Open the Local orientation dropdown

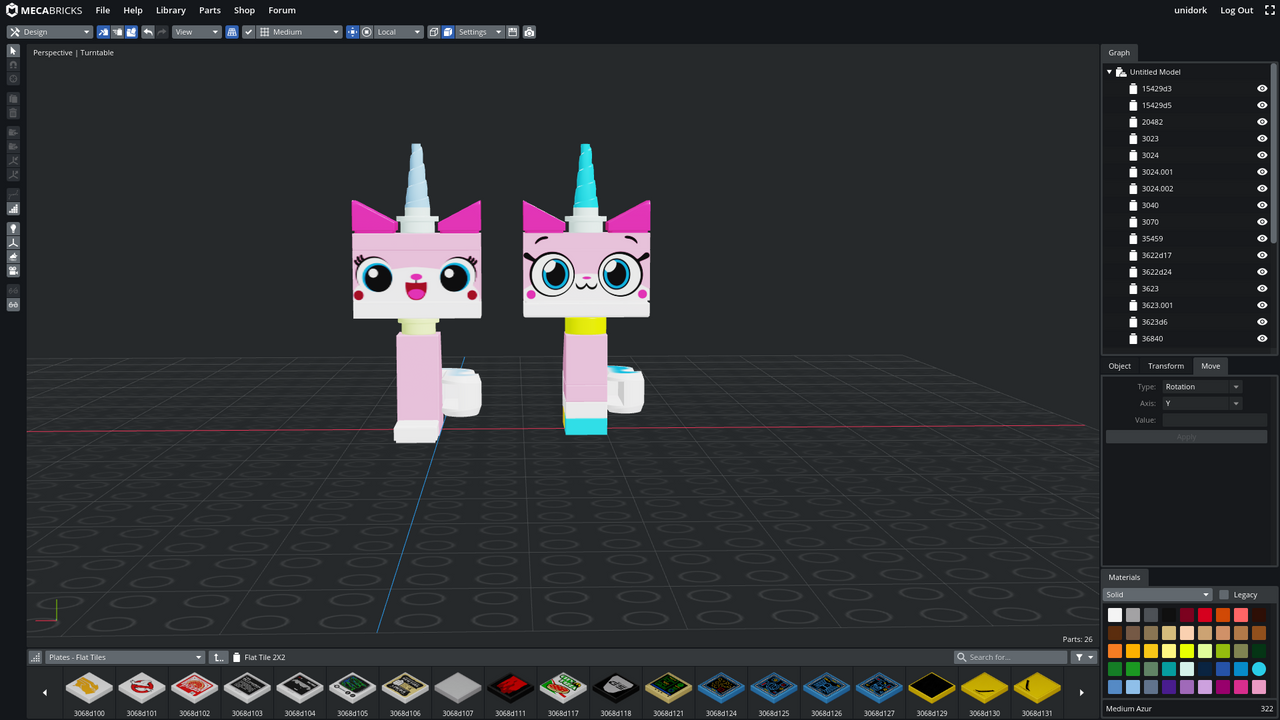400,32
